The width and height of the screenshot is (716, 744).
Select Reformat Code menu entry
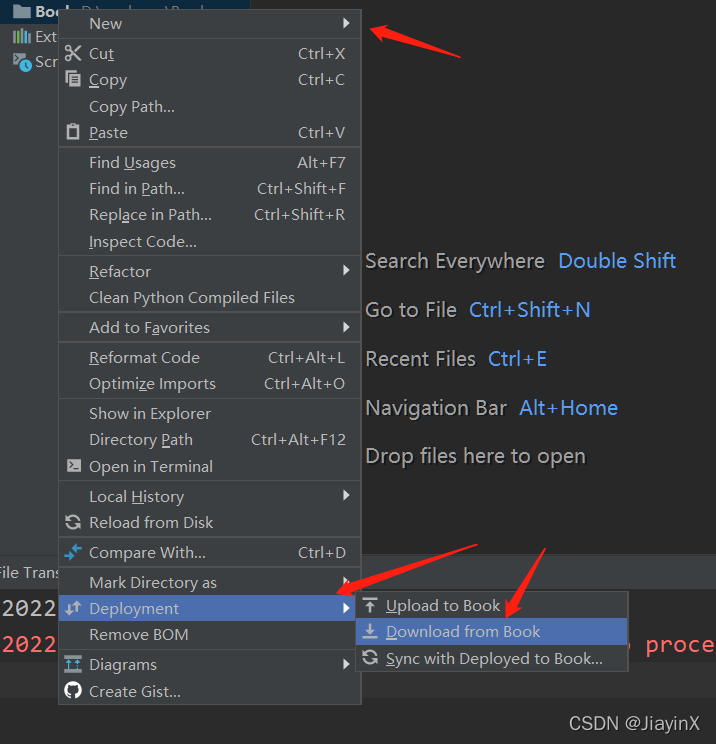point(210,357)
